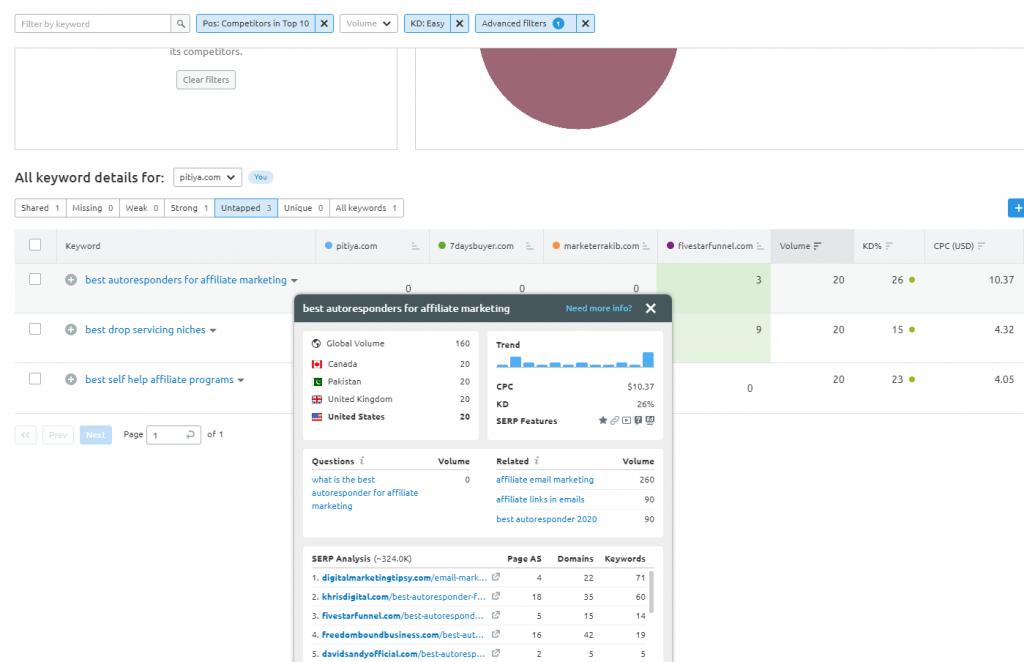This screenshot has width=1024, height=662.
Task: Expand arrow next to best self help affiliate programs
Action: (x=241, y=380)
